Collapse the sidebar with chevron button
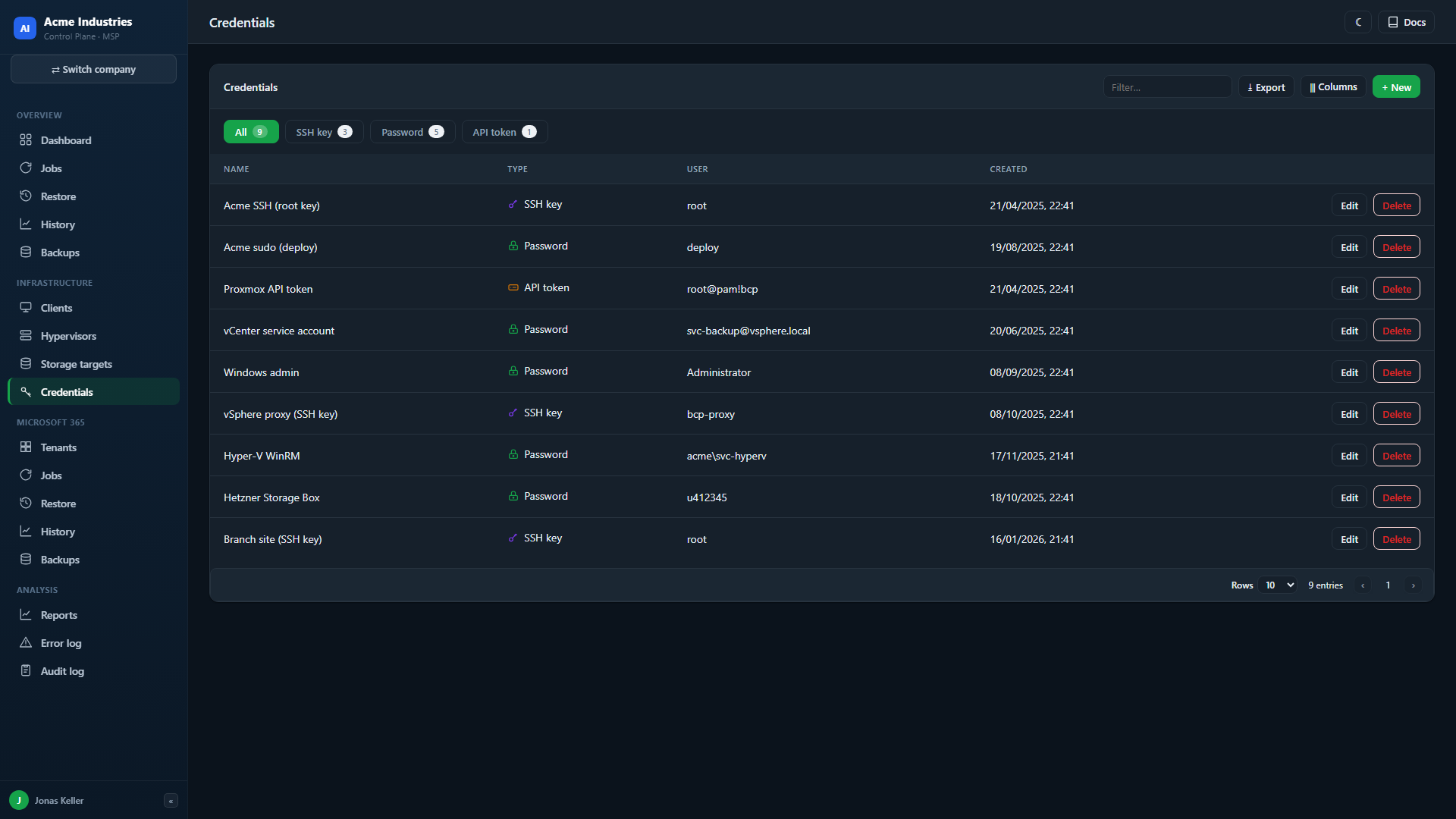The image size is (1456, 819). pyautogui.click(x=171, y=801)
